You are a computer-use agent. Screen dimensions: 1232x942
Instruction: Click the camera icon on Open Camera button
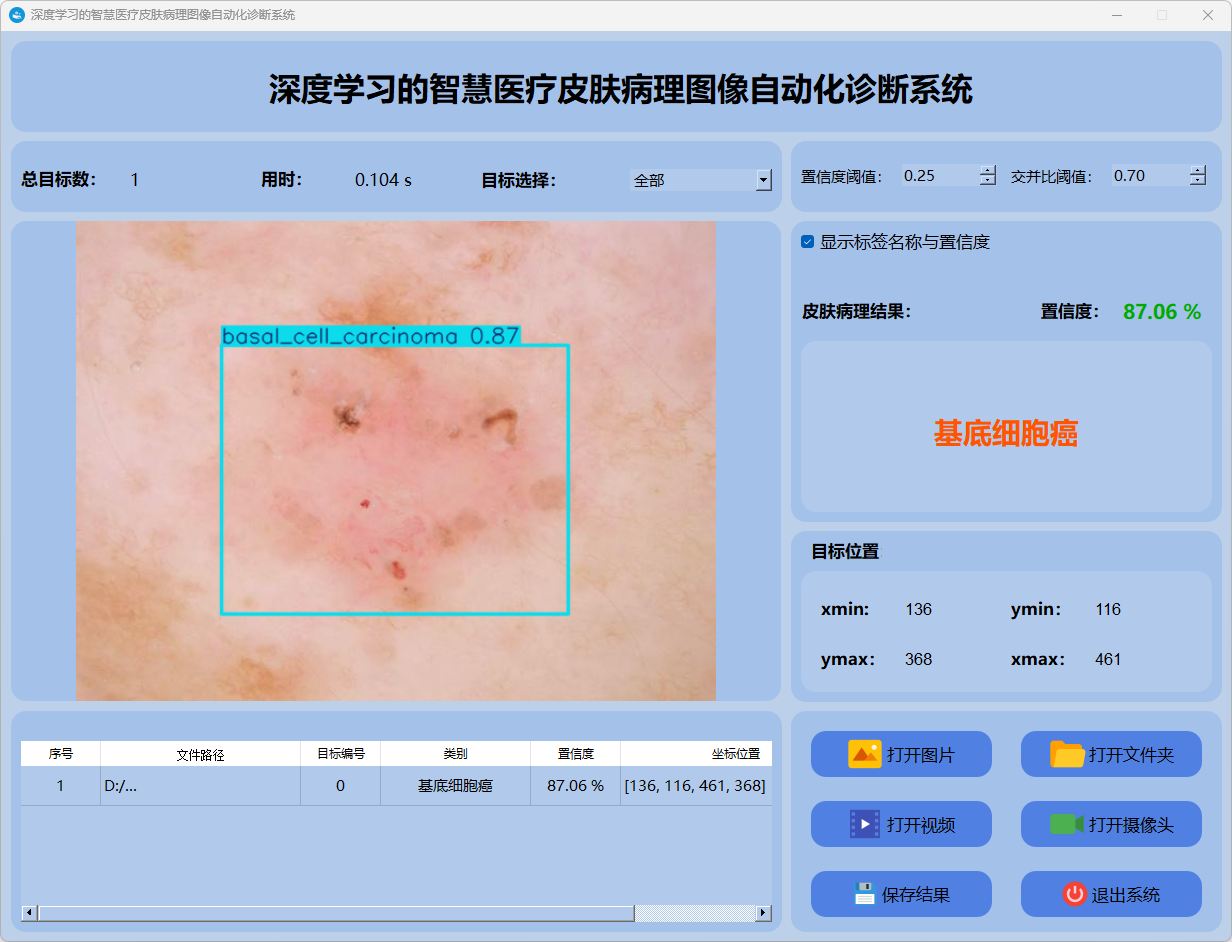[x=1067, y=824]
